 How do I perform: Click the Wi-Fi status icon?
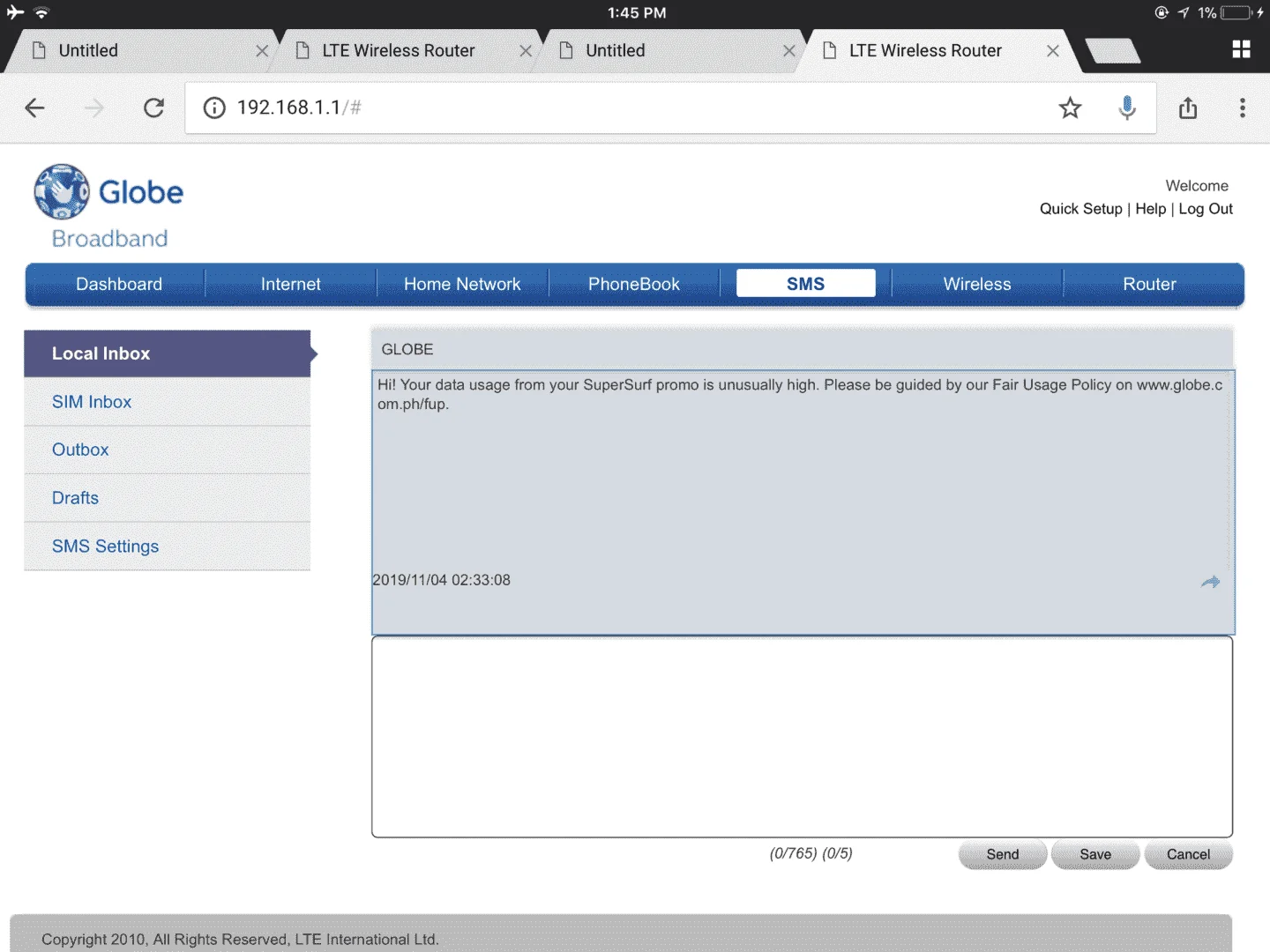[41, 12]
